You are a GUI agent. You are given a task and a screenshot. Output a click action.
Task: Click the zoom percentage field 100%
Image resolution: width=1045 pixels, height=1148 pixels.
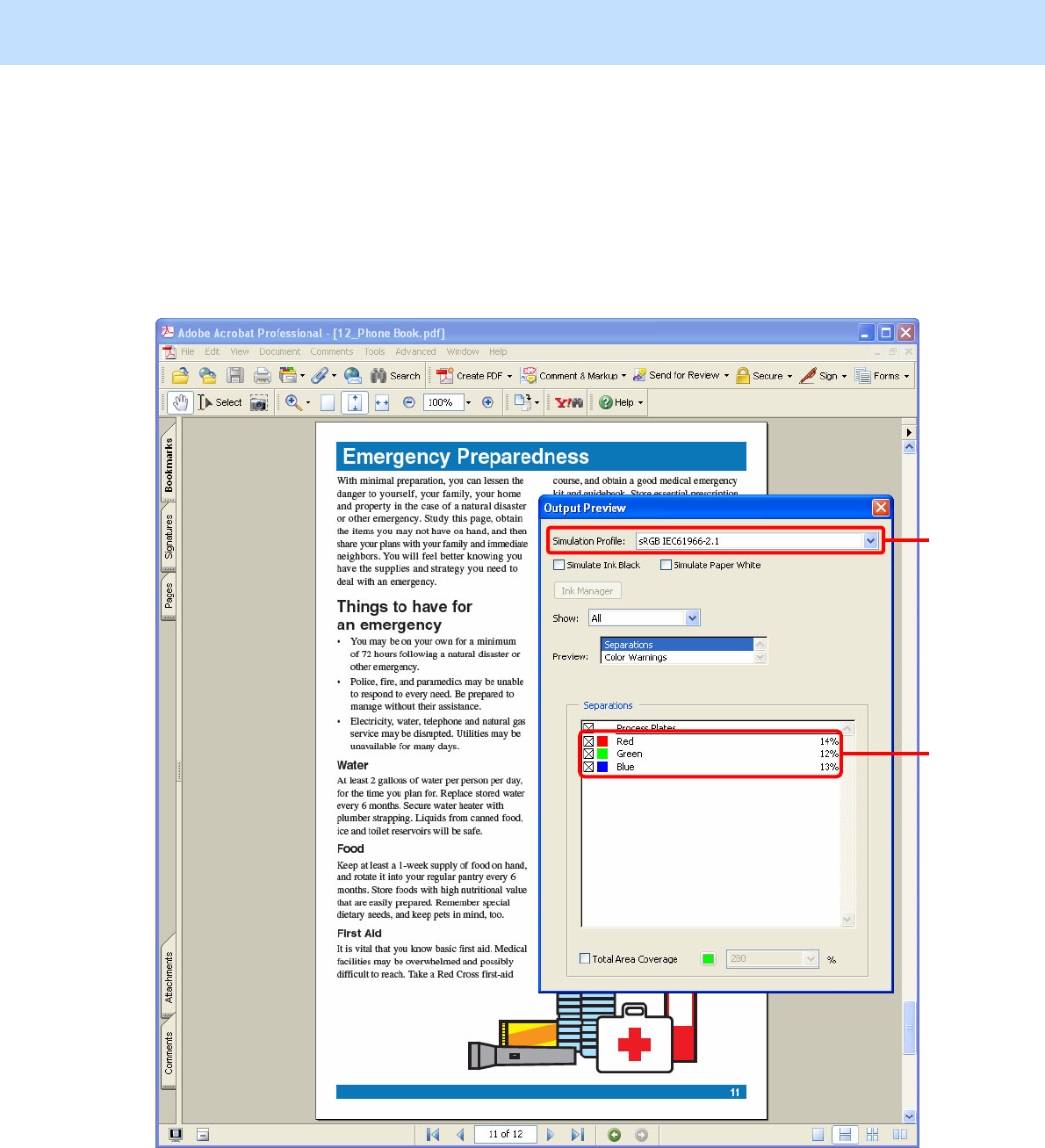[x=443, y=402]
